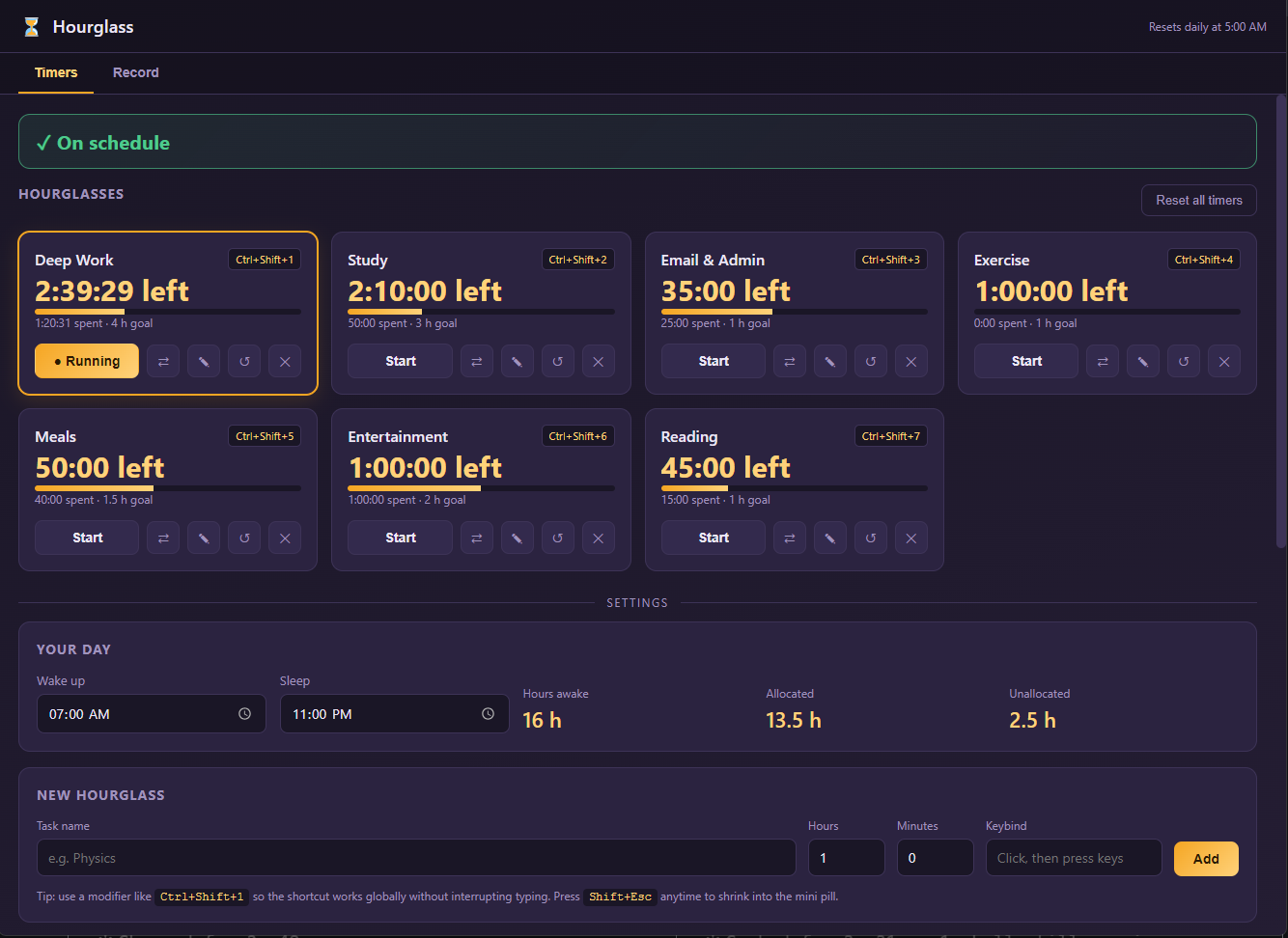Edit the Email & Admin hourglass

tap(829, 362)
